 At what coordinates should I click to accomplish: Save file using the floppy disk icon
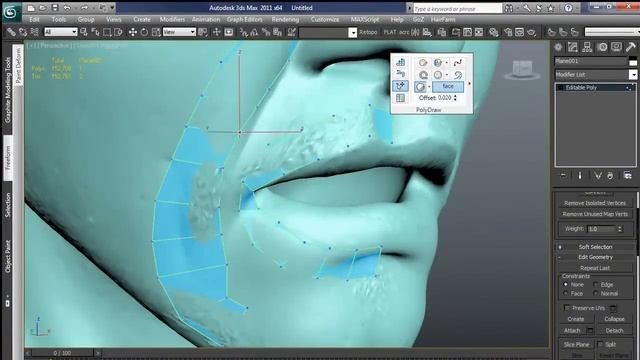coord(55,8)
